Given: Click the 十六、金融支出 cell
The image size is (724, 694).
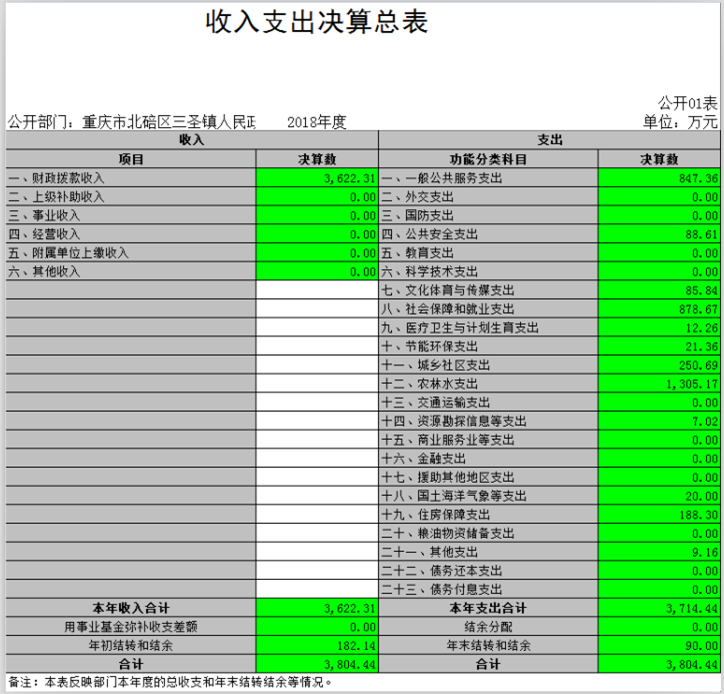Looking at the screenshot, I should tap(488, 459).
